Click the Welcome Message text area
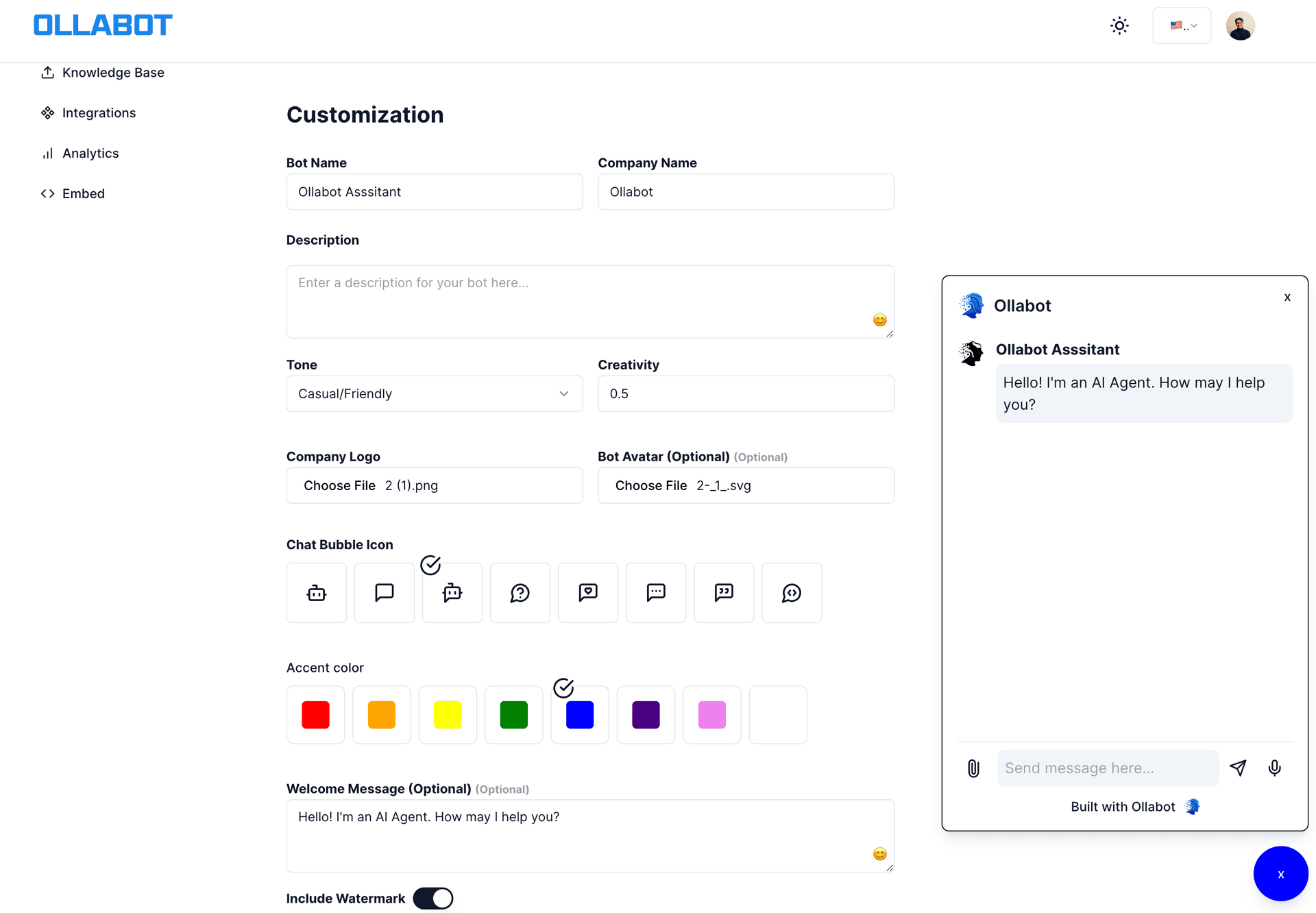This screenshot has width=1316, height=913. (590, 836)
